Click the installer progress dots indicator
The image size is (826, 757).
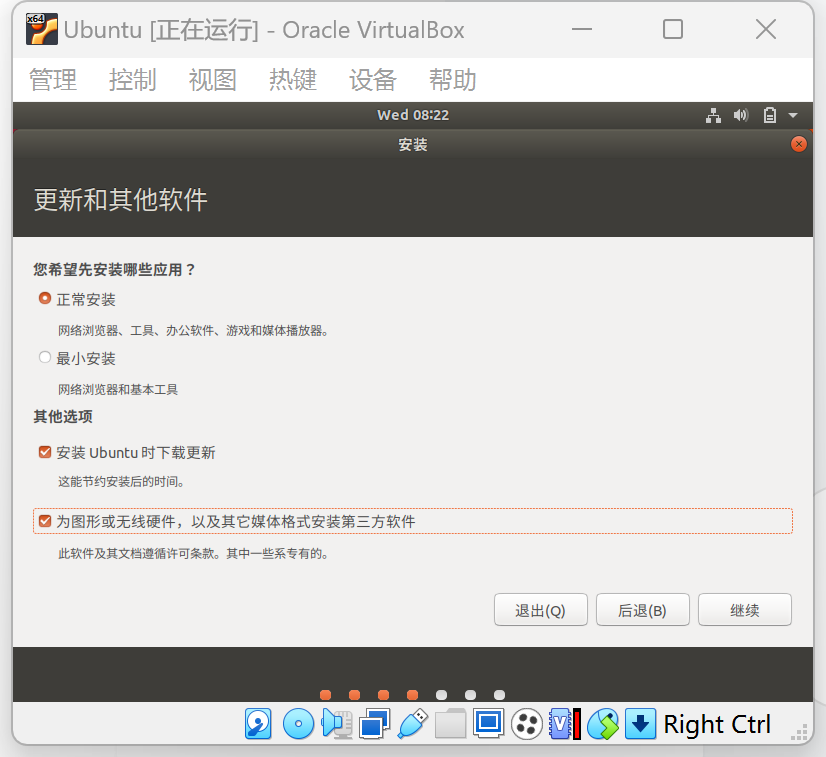(412, 694)
